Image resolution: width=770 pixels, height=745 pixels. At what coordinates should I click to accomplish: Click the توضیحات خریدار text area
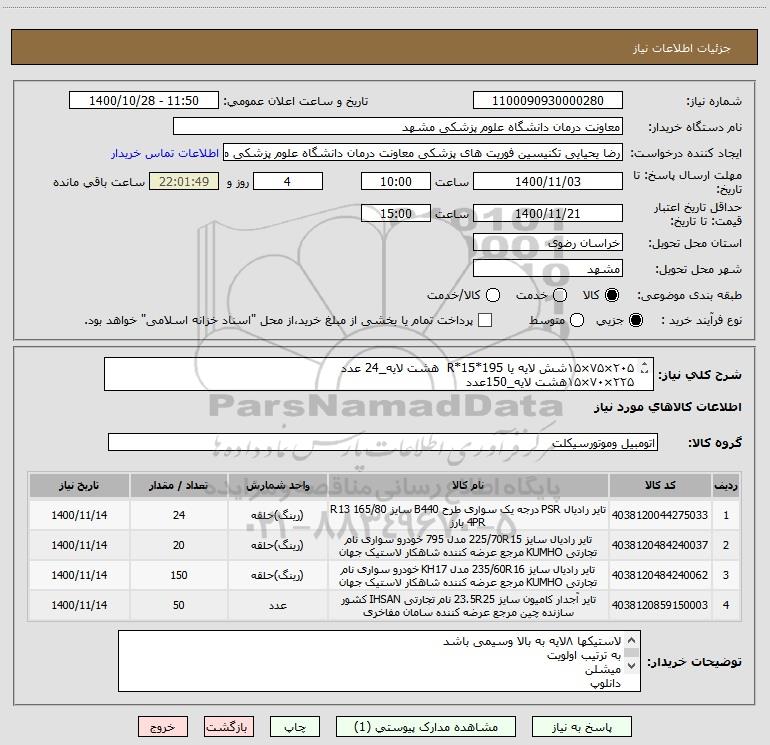pyautogui.click(x=379, y=661)
